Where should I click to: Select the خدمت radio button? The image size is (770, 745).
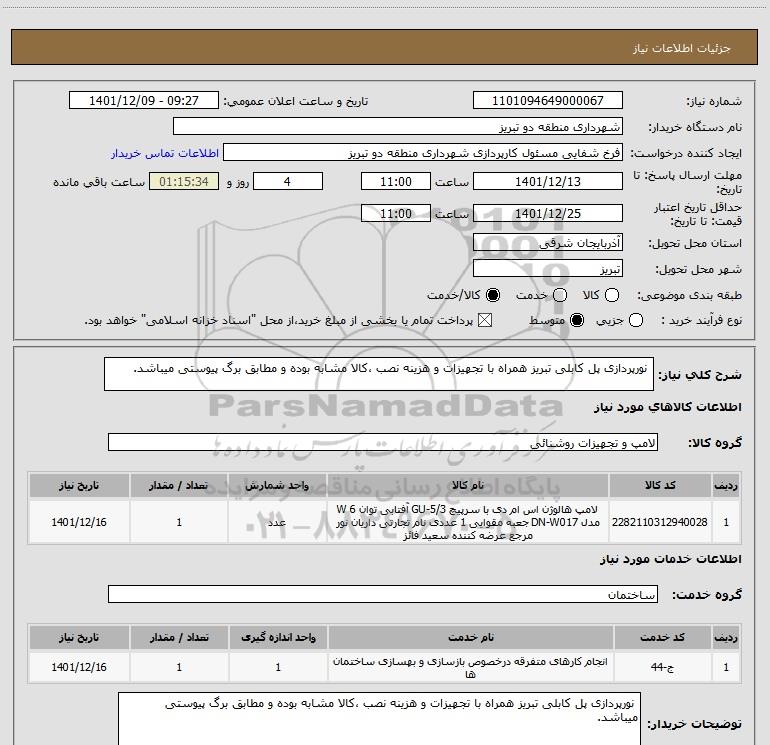pyautogui.click(x=560, y=295)
